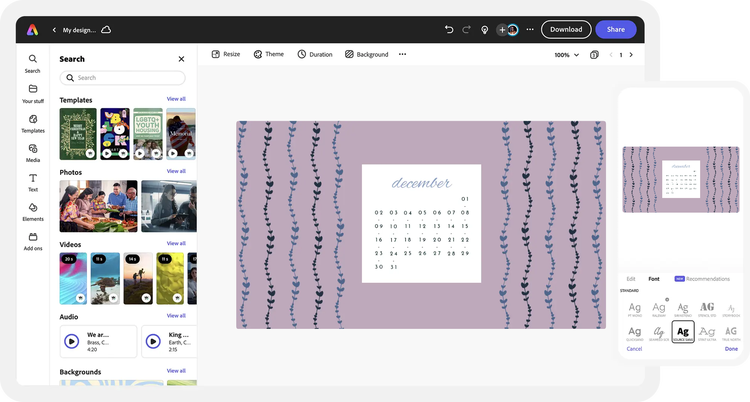Select the 14 s hikers sunset video
The height and width of the screenshot is (402, 750).
[x=138, y=279]
